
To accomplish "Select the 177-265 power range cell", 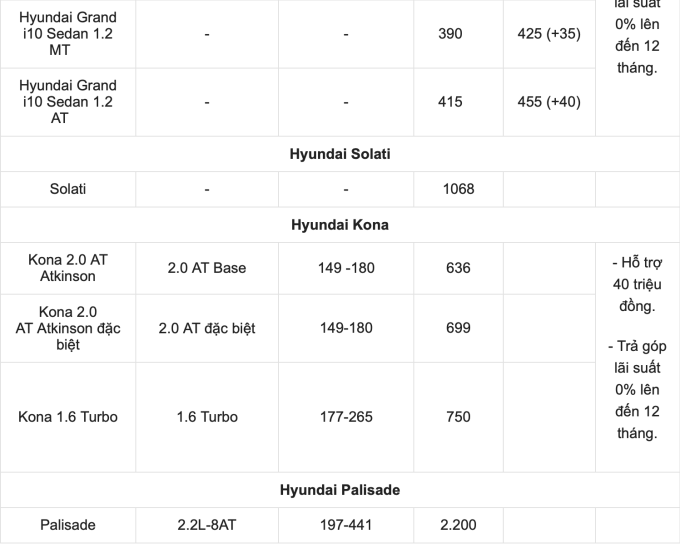I will click(345, 416).
